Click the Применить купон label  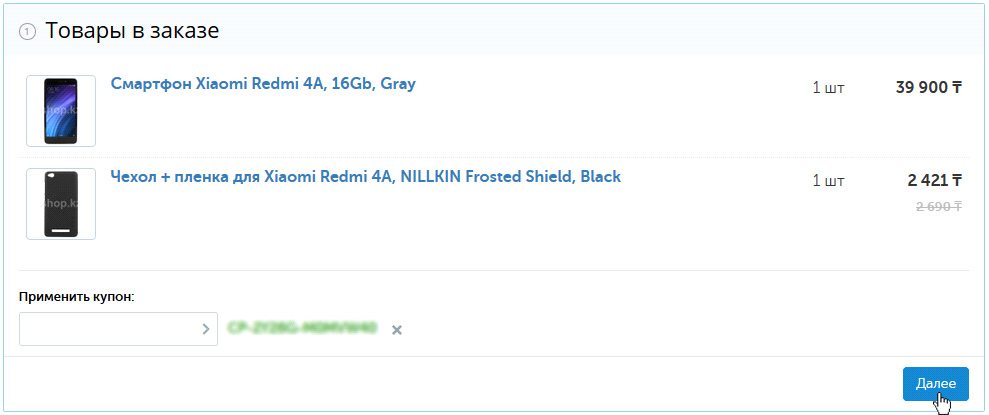(76, 297)
